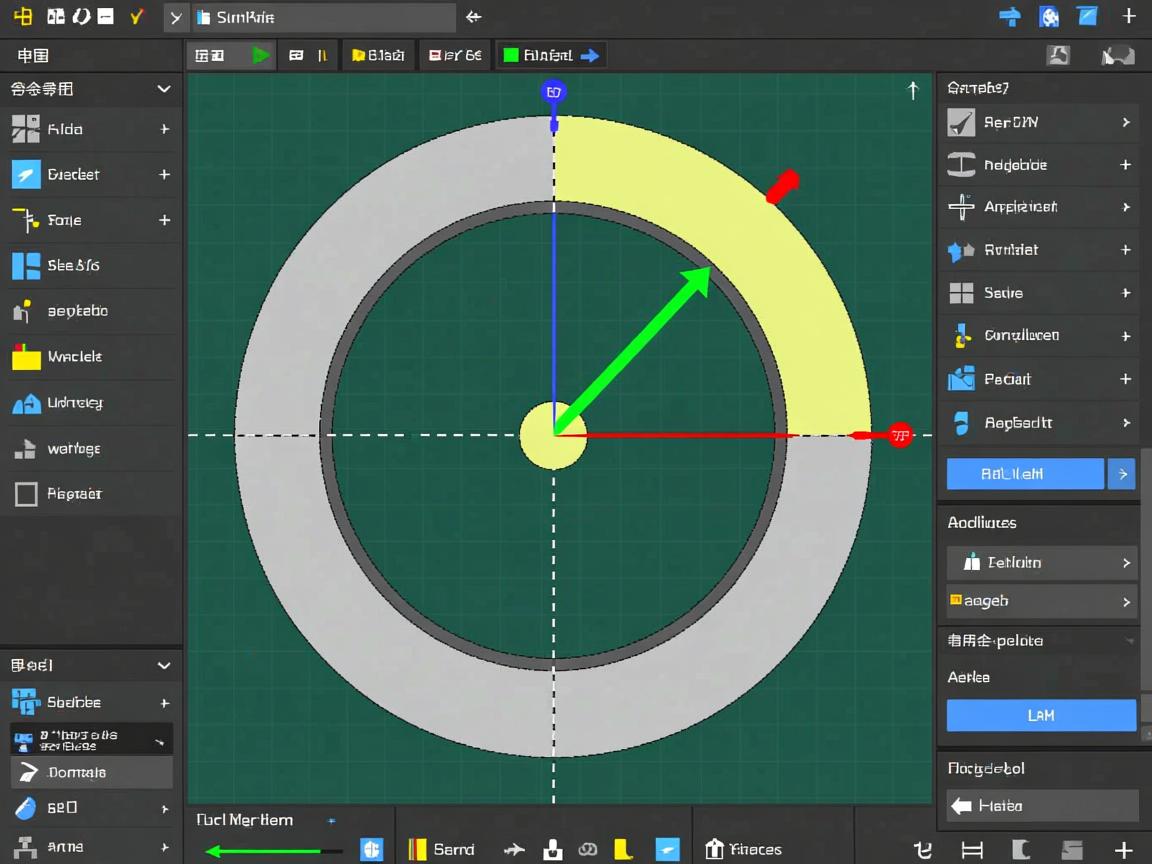Click the green play arrow in toolbar
This screenshot has width=1152, height=864.
[x=261, y=56]
